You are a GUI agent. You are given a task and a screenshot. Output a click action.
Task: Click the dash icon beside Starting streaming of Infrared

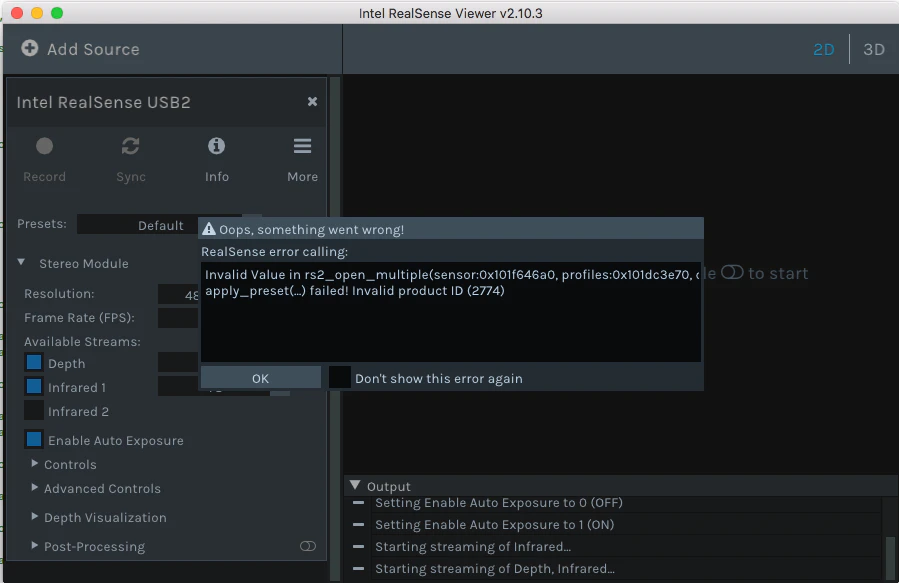click(358, 546)
